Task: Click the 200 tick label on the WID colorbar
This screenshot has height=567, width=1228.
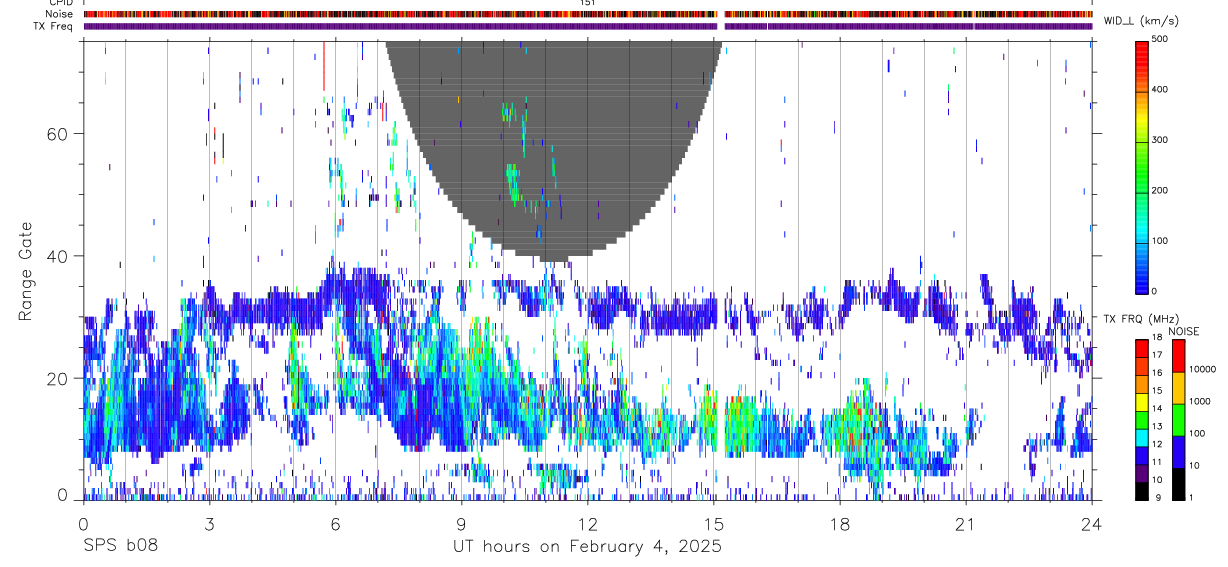Action: coord(1161,190)
